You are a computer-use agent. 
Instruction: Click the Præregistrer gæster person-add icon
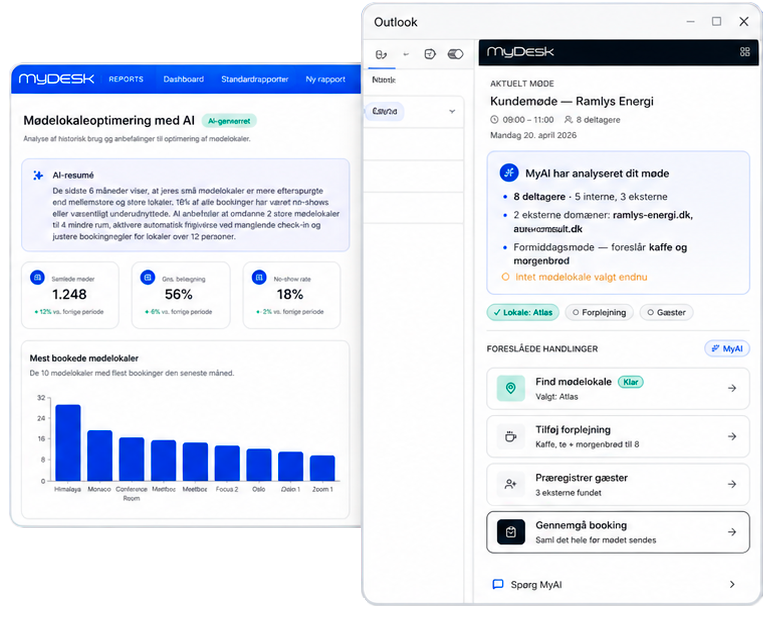click(x=511, y=484)
